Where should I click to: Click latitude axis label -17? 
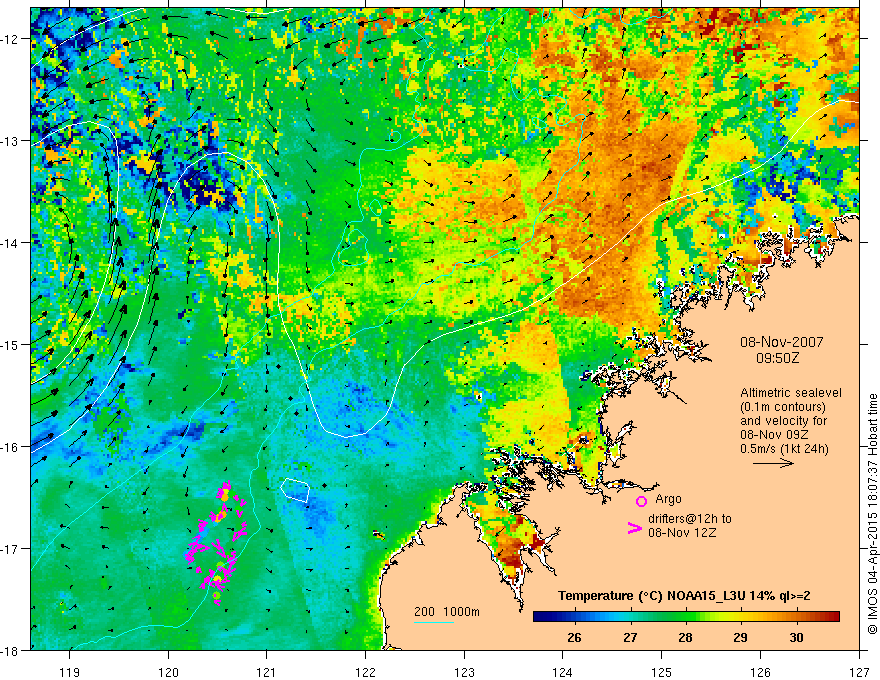point(11,549)
